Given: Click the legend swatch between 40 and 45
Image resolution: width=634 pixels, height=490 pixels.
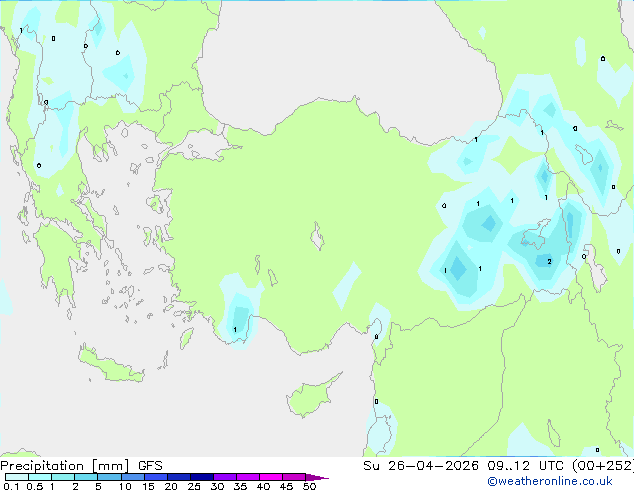Looking at the screenshot, I should point(271,477).
